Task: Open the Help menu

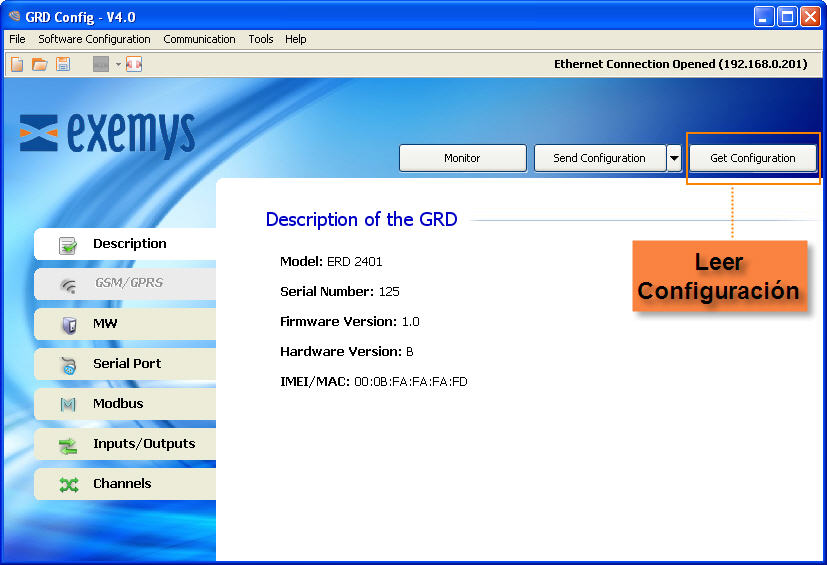Action: 295,39
